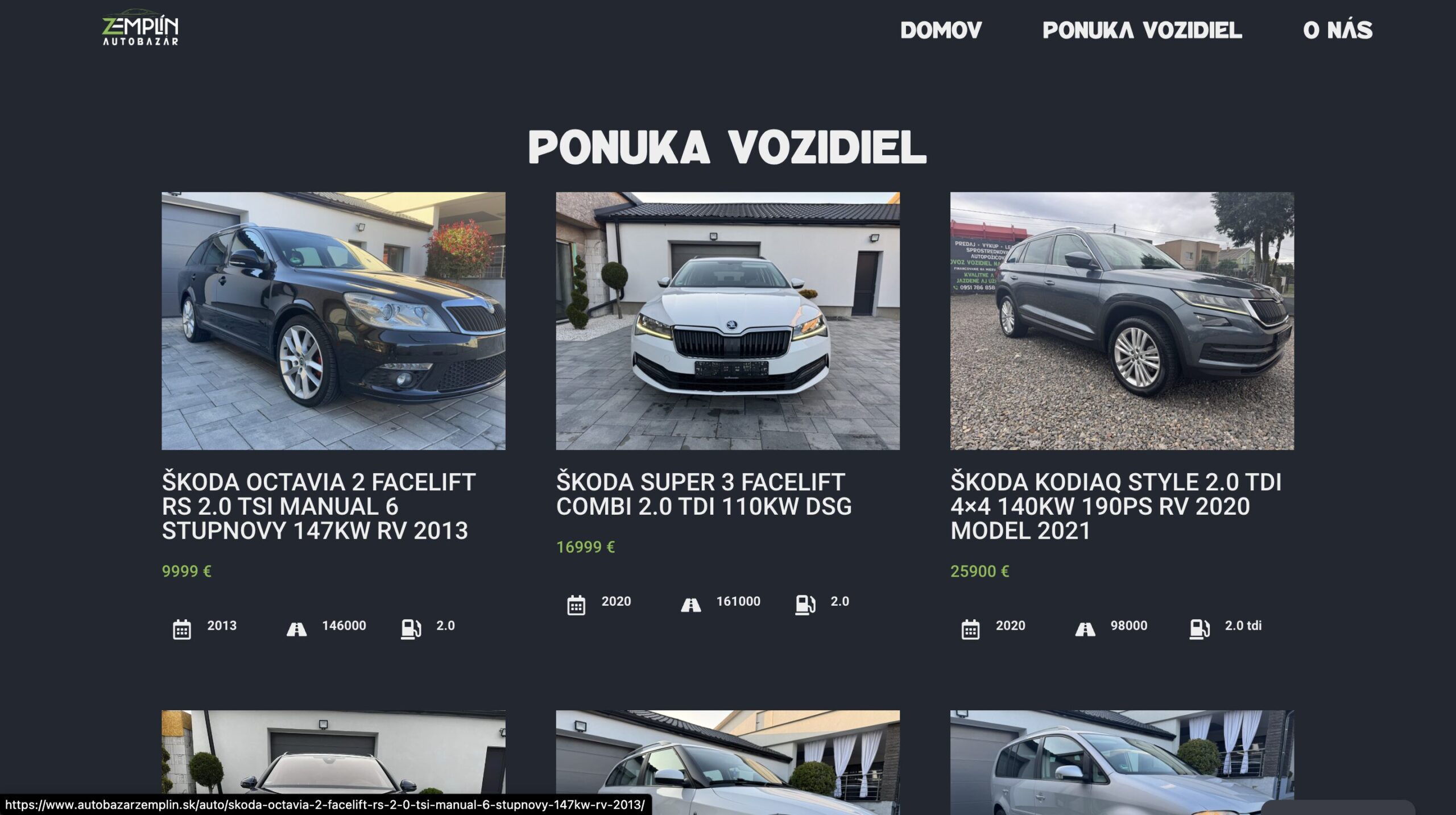Open Škoda Super 3 Facelift Combi title link

pos(704,494)
